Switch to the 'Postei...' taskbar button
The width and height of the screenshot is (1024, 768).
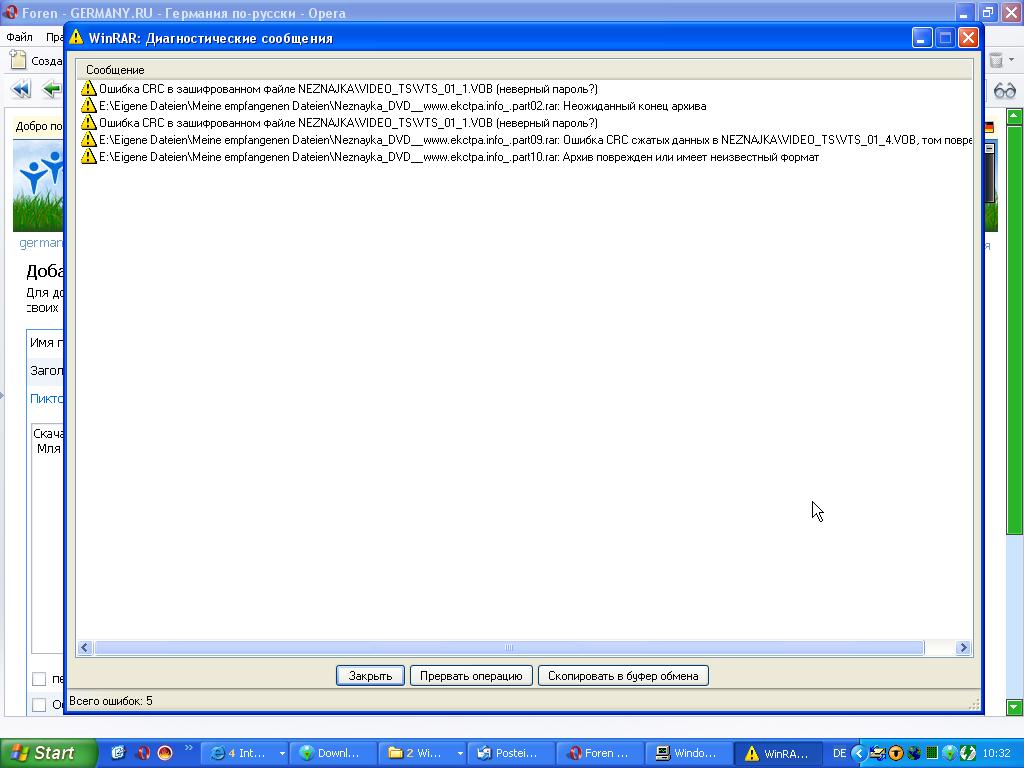point(511,753)
